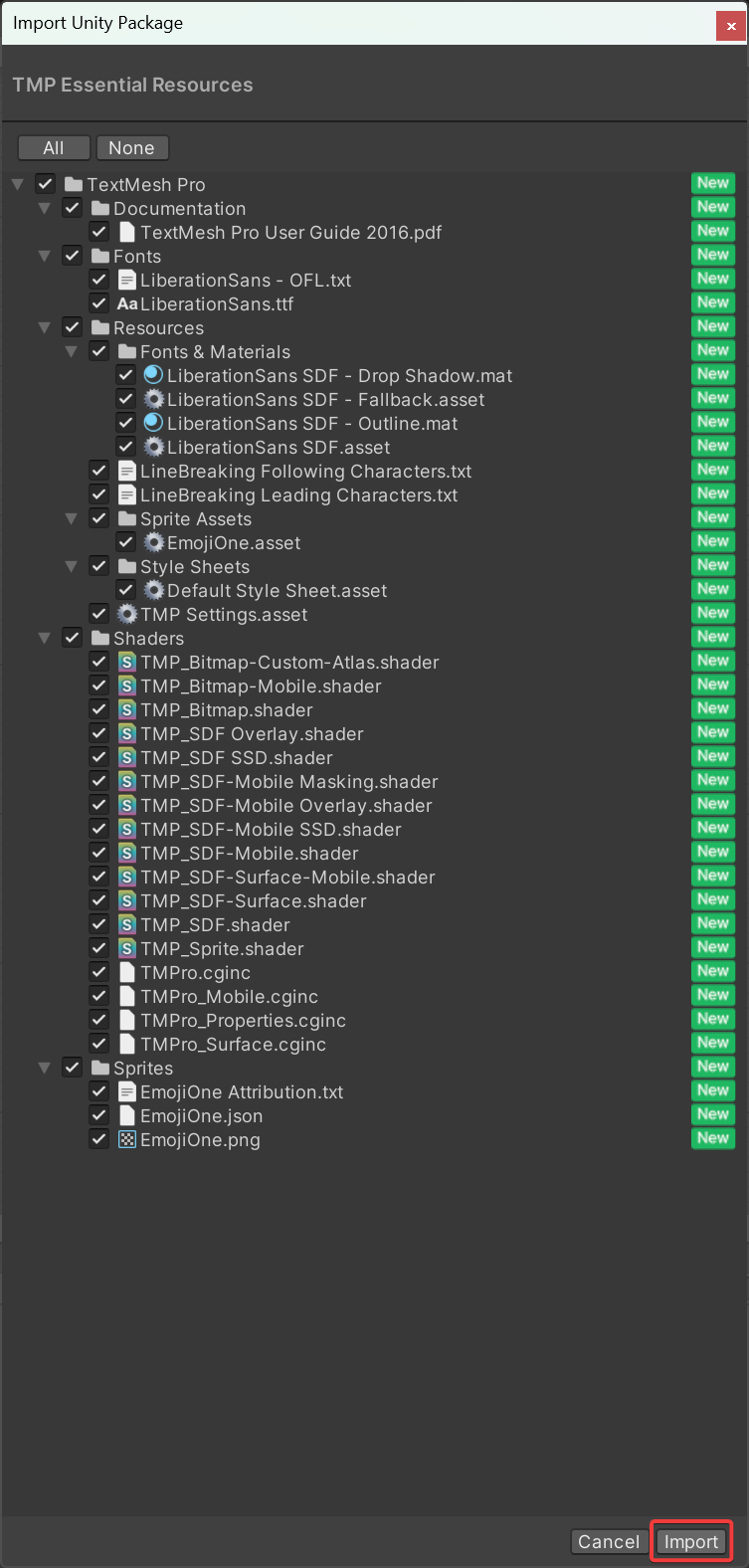Select the Default Style Sheet.asset entry
Viewport: 749px width, 1568px height.
(277, 591)
